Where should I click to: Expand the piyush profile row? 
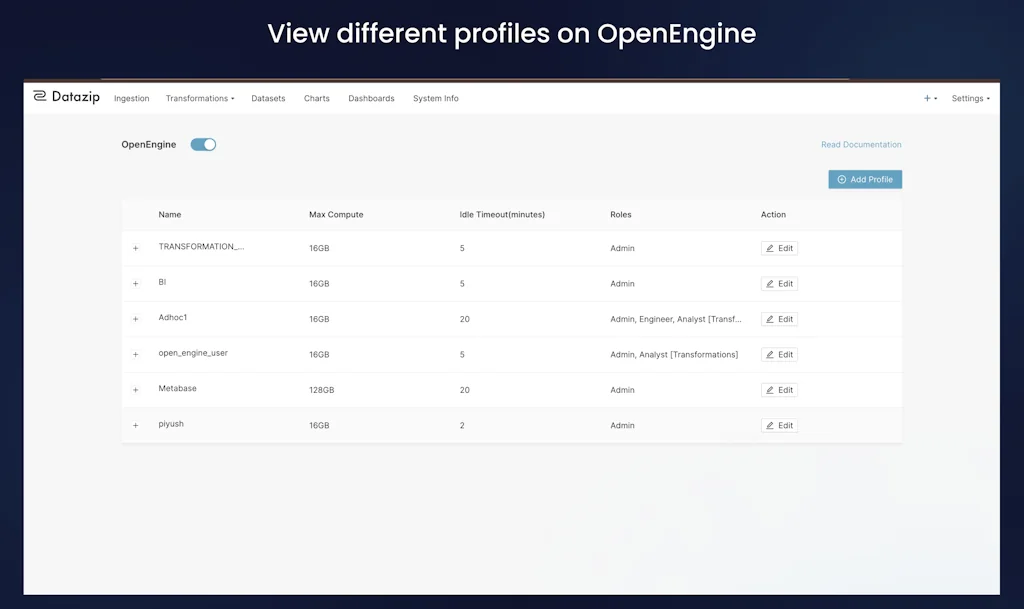(136, 425)
